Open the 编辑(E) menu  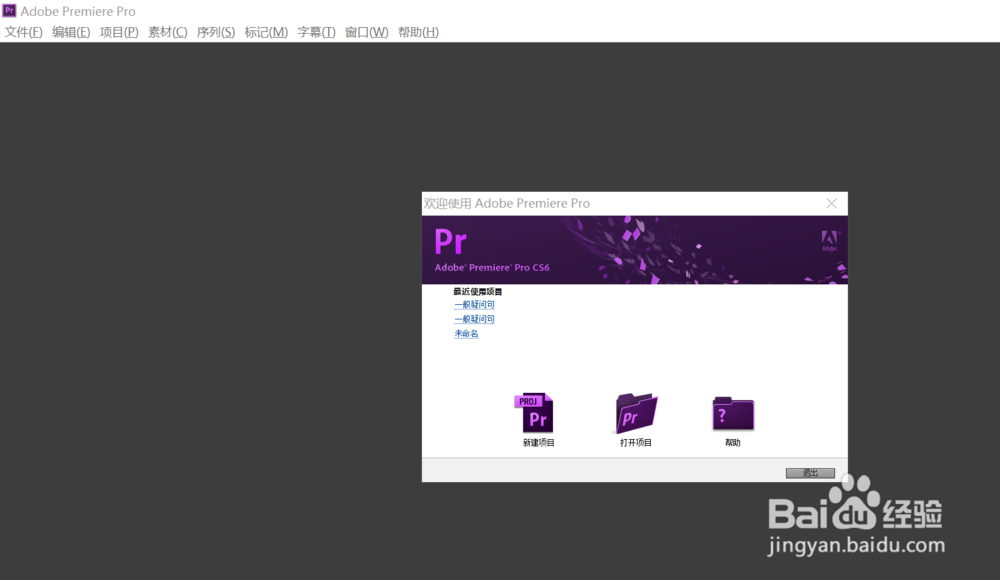click(x=71, y=32)
